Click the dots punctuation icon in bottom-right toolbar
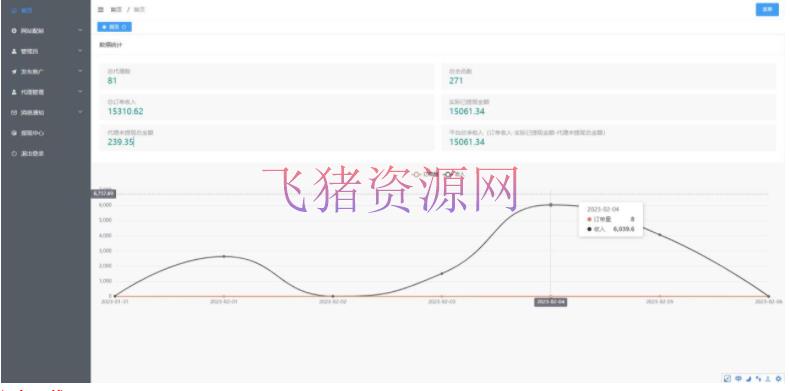 tap(759, 378)
